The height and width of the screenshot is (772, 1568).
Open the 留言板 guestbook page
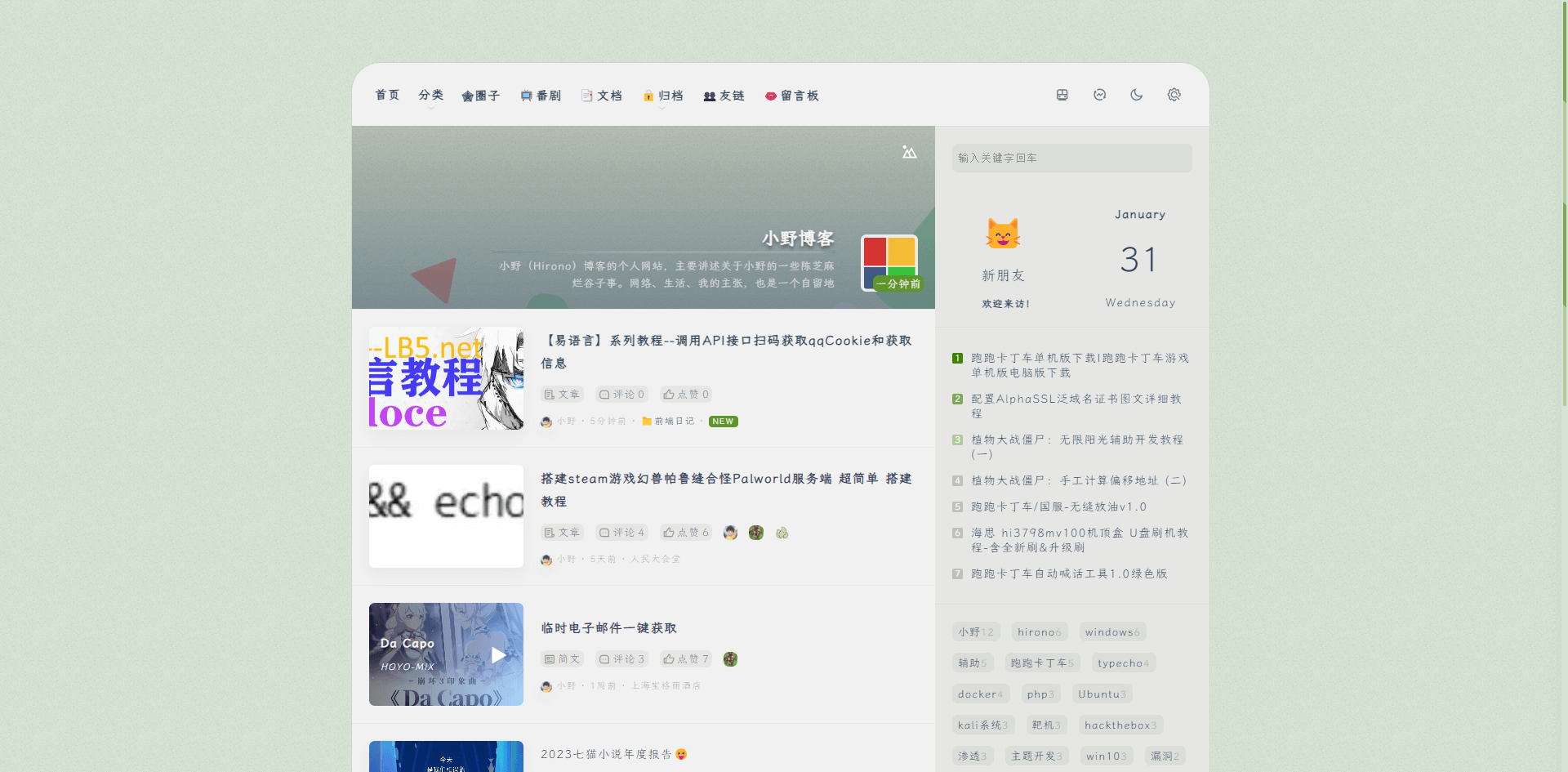(x=791, y=96)
